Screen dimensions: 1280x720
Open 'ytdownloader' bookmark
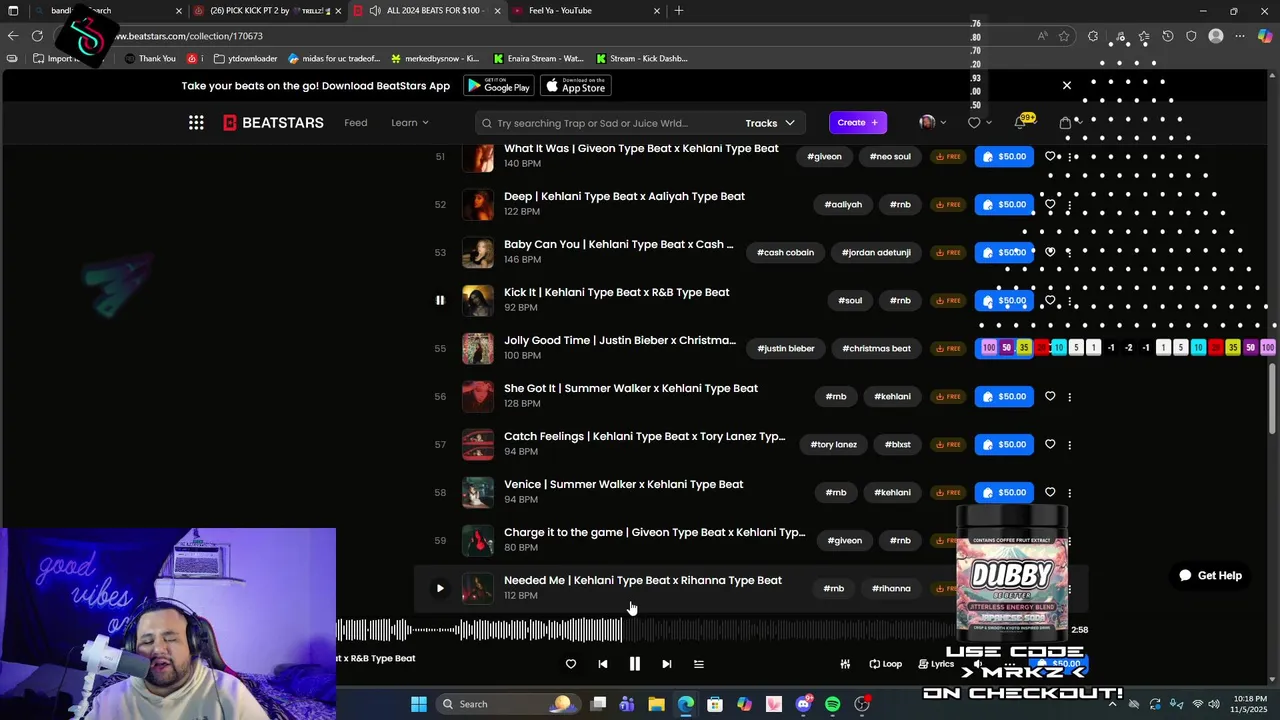(246, 59)
